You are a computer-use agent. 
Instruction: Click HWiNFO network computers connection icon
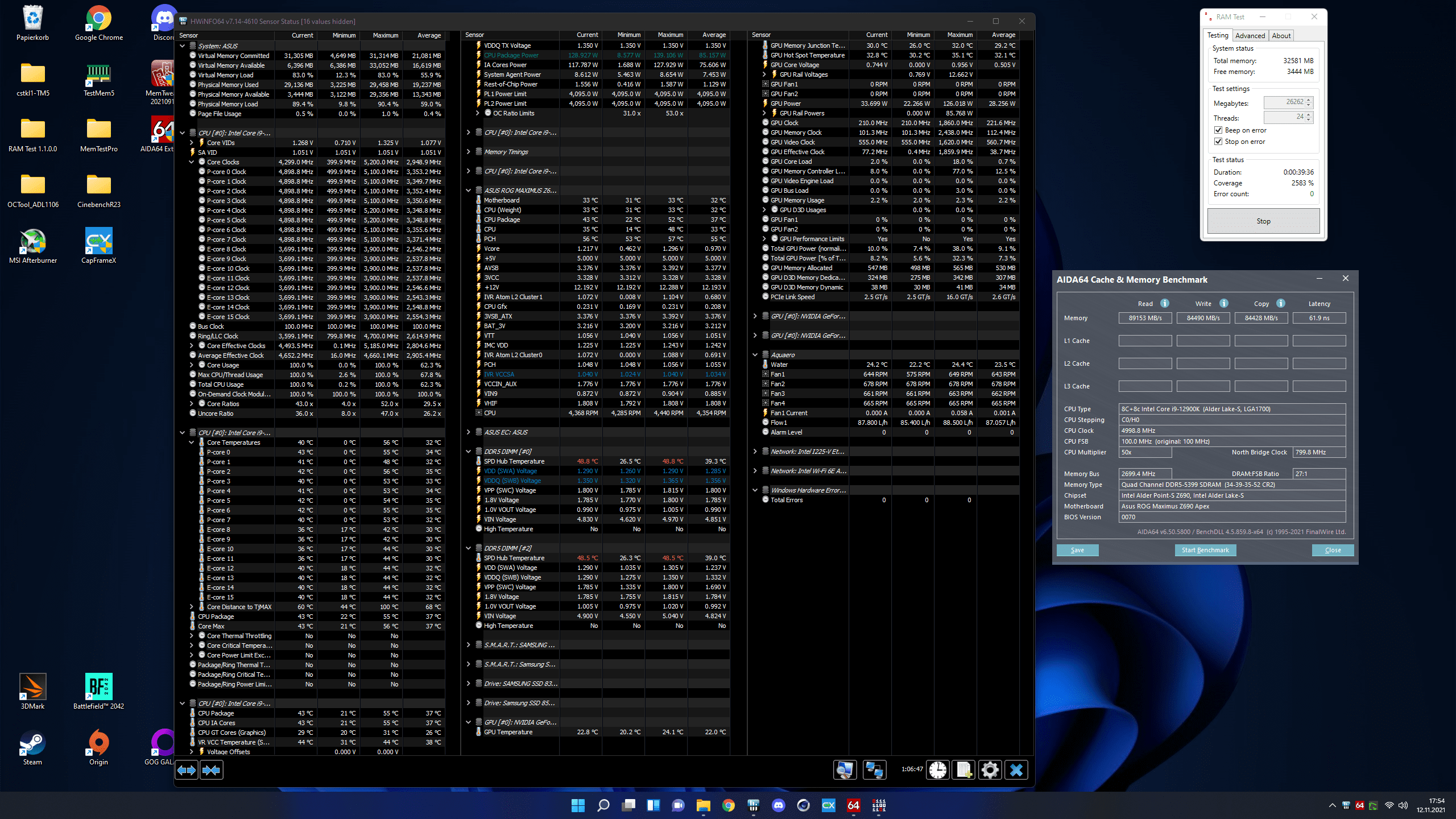click(874, 770)
